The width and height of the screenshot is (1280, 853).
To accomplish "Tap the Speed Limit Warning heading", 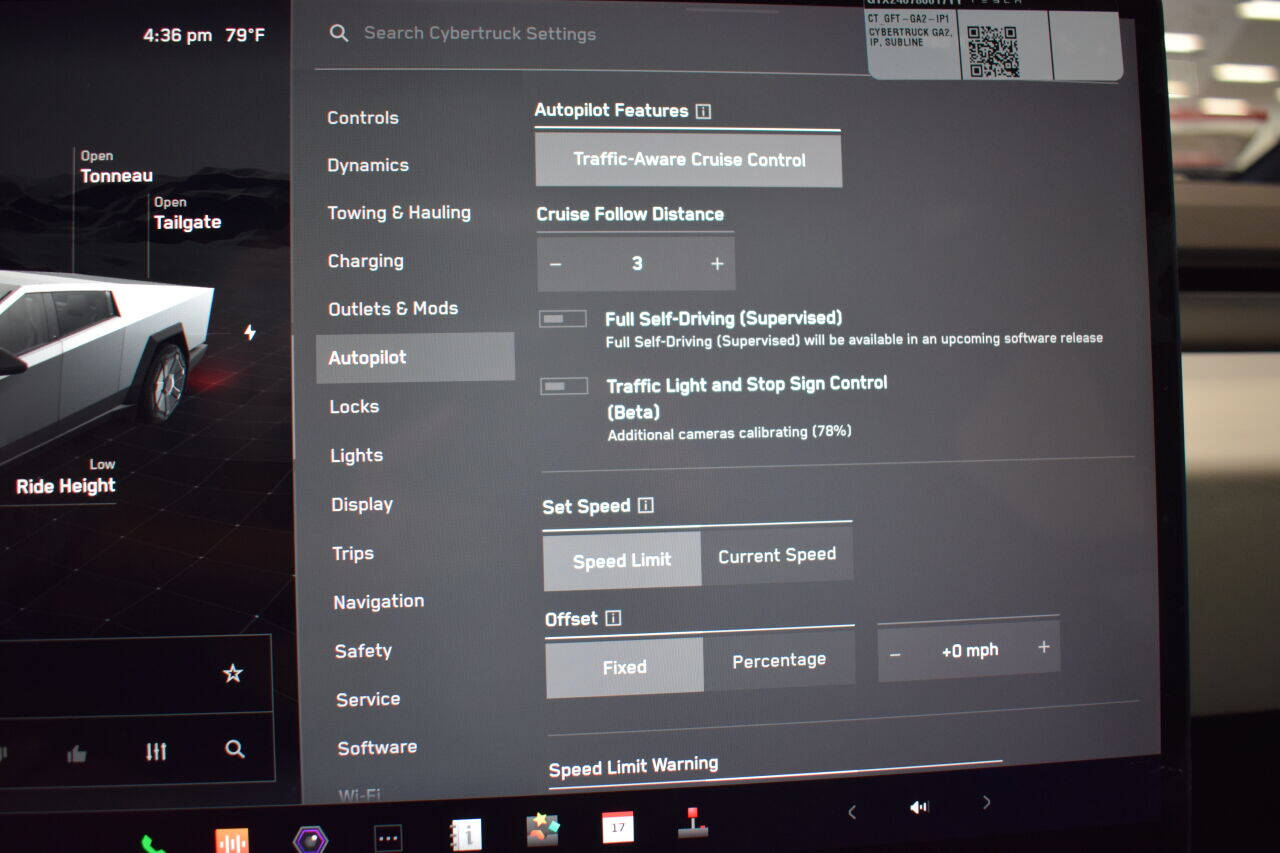I will [x=633, y=767].
